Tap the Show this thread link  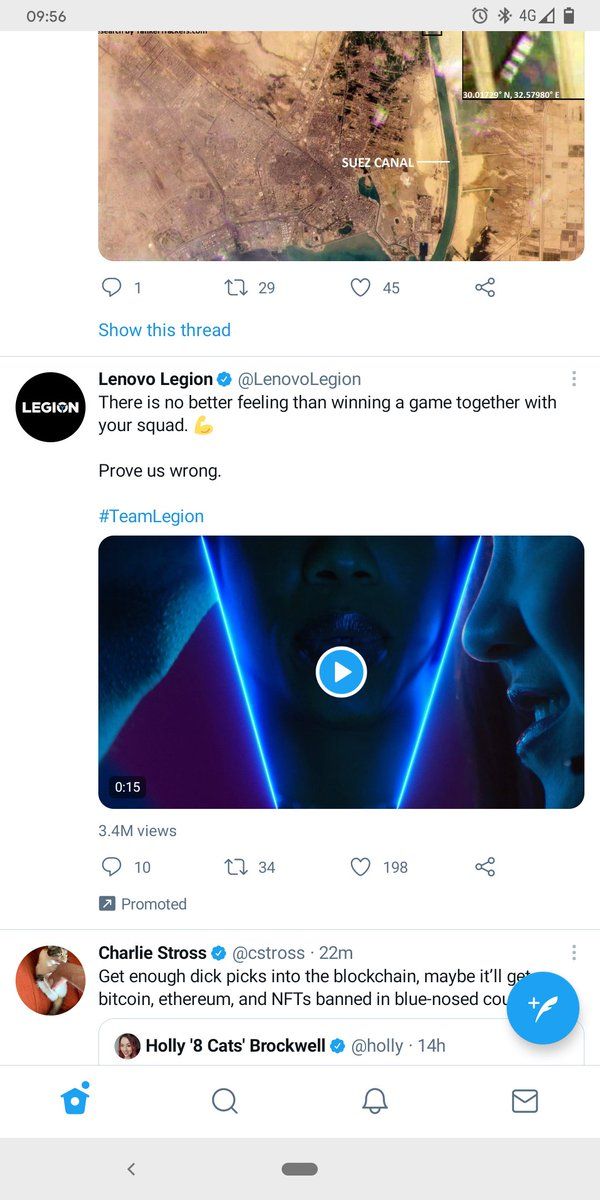point(164,330)
